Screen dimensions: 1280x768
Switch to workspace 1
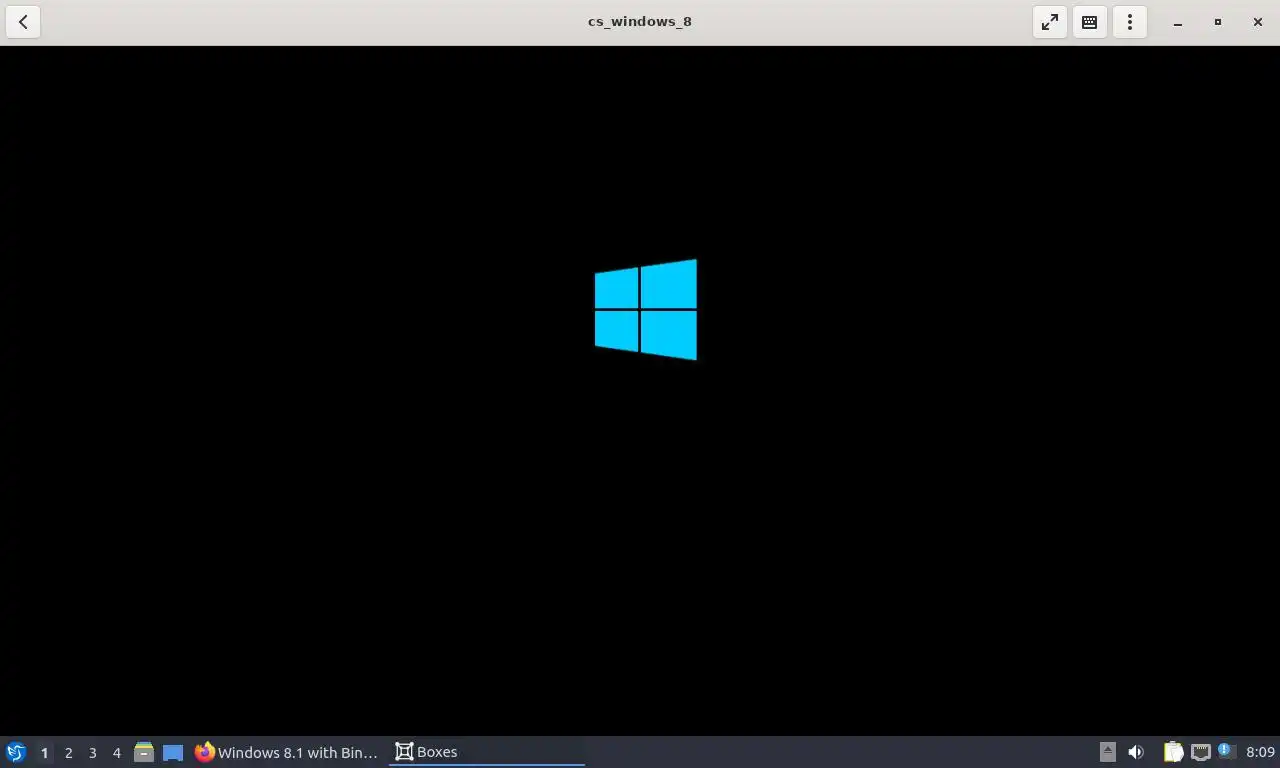coord(44,752)
